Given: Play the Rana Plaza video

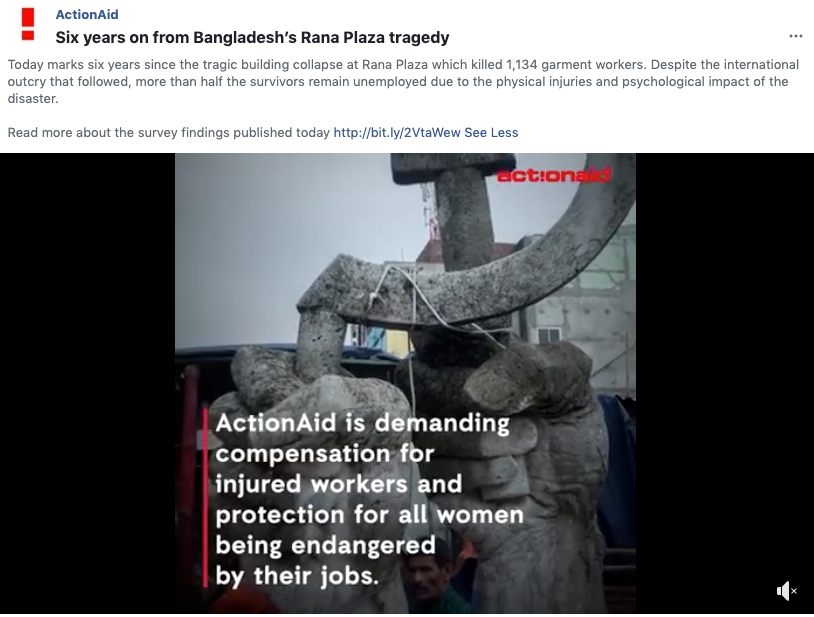Looking at the screenshot, I should tap(405, 383).
